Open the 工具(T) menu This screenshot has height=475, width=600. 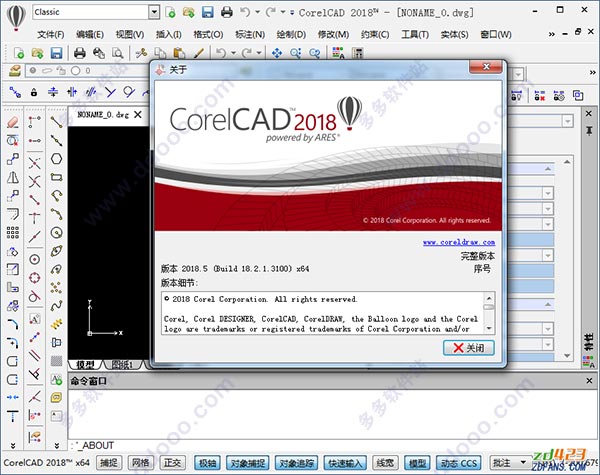[415, 34]
